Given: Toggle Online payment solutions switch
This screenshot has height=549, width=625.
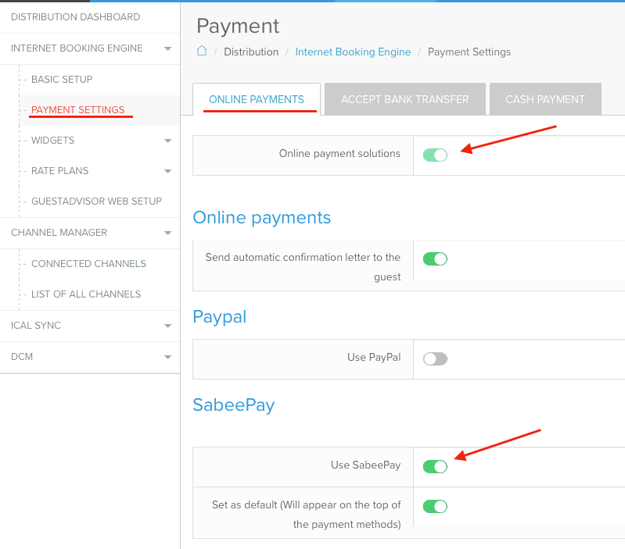Looking at the screenshot, I should pos(435,154).
